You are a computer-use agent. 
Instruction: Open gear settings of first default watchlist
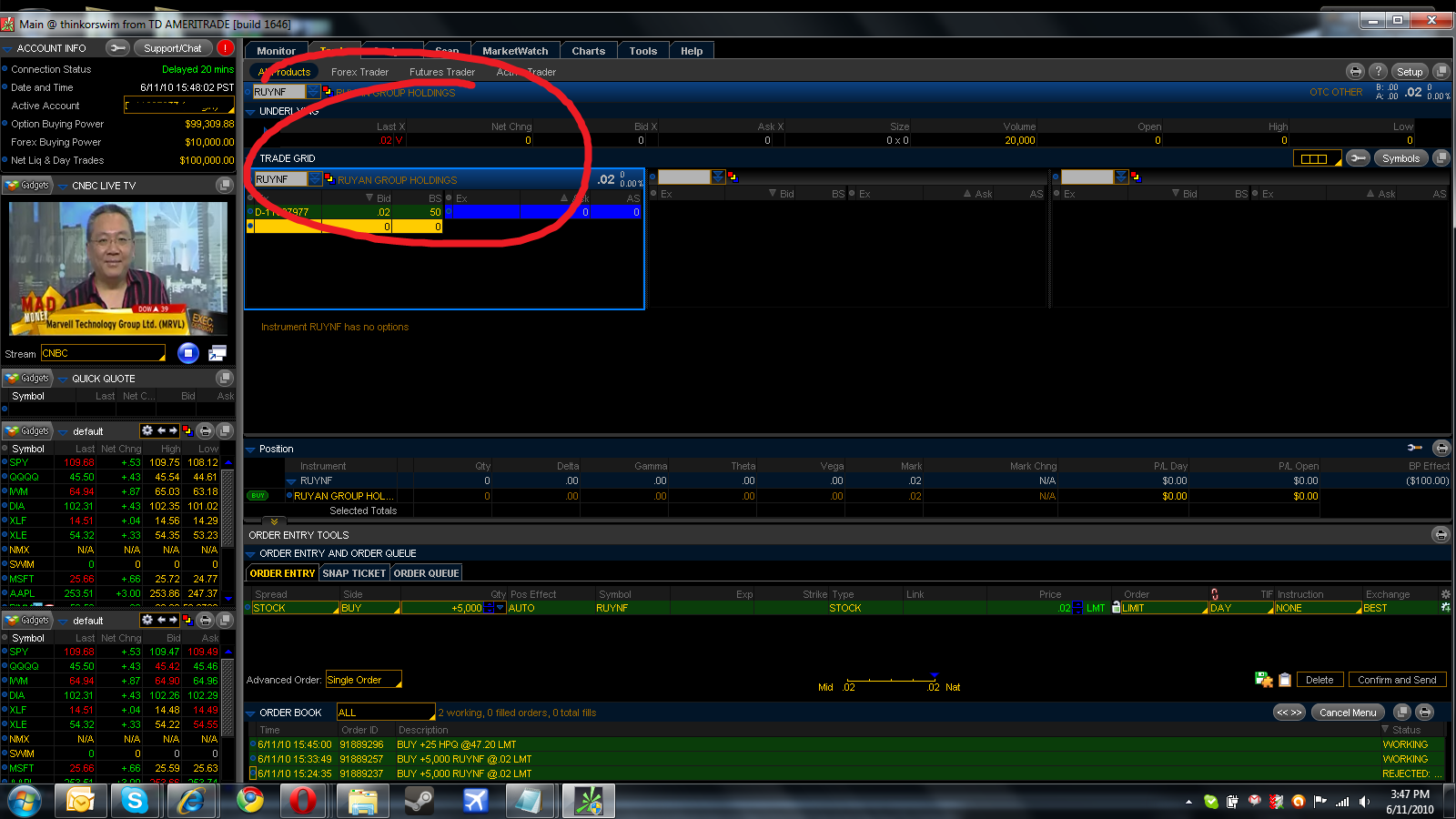(147, 430)
